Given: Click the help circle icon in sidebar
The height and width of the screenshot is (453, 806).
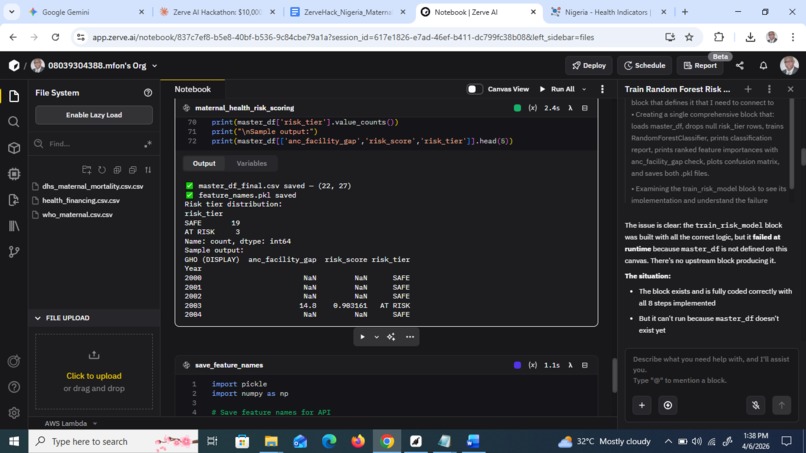Looking at the screenshot, I should click(14, 387).
